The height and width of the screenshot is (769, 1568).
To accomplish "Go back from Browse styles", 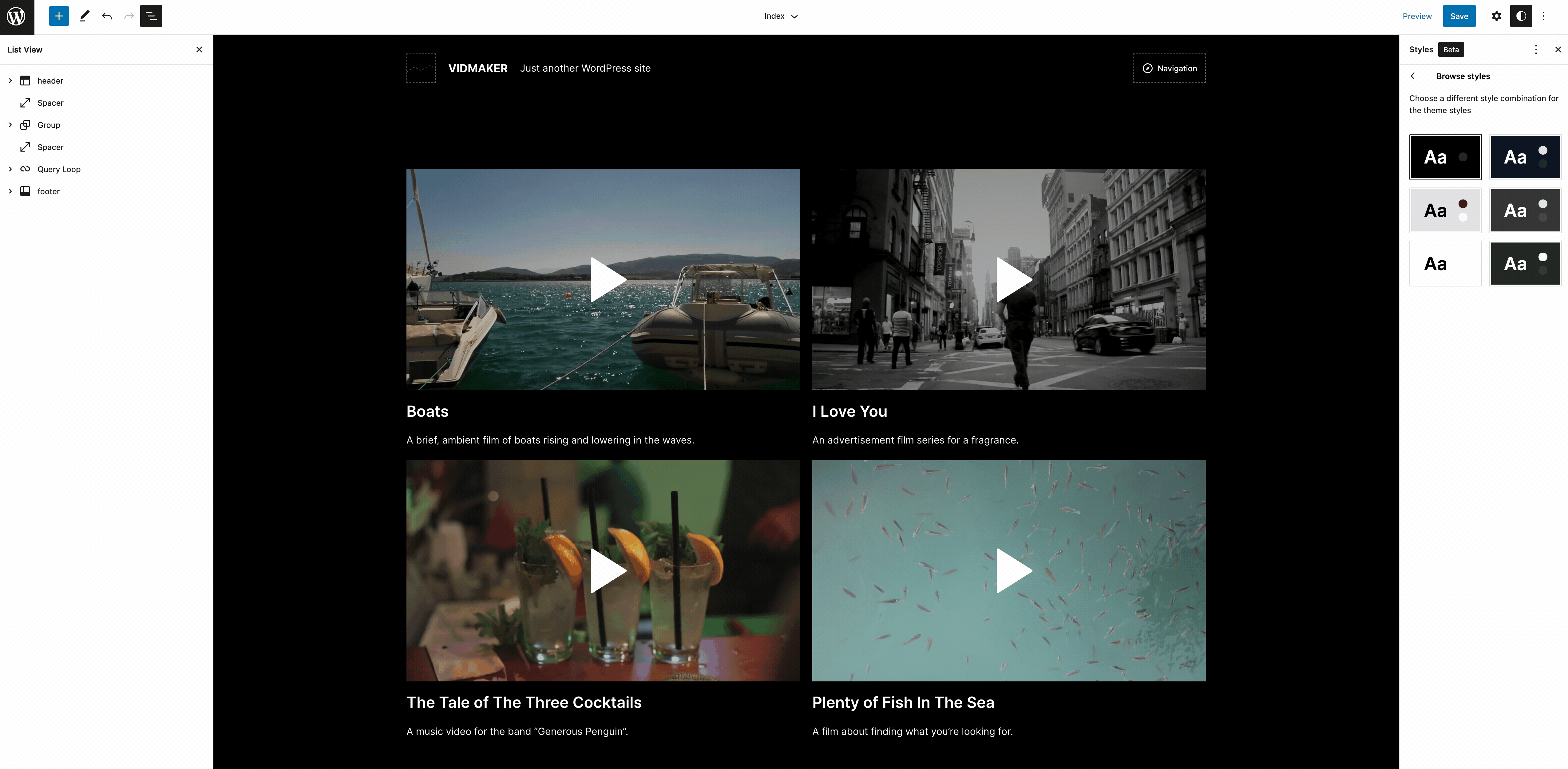I will pyautogui.click(x=1413, y=76).
